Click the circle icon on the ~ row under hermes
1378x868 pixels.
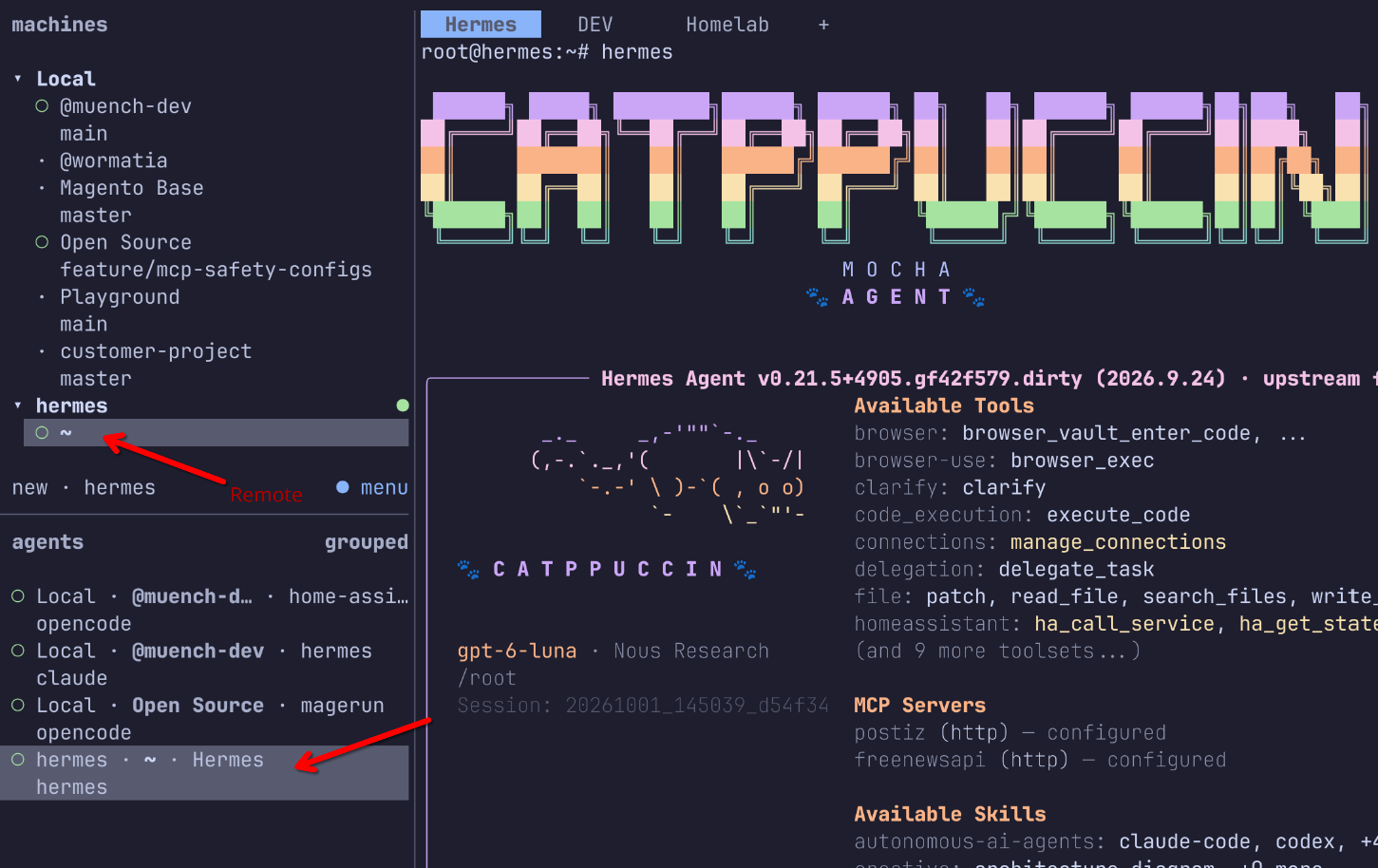[42, 433]
